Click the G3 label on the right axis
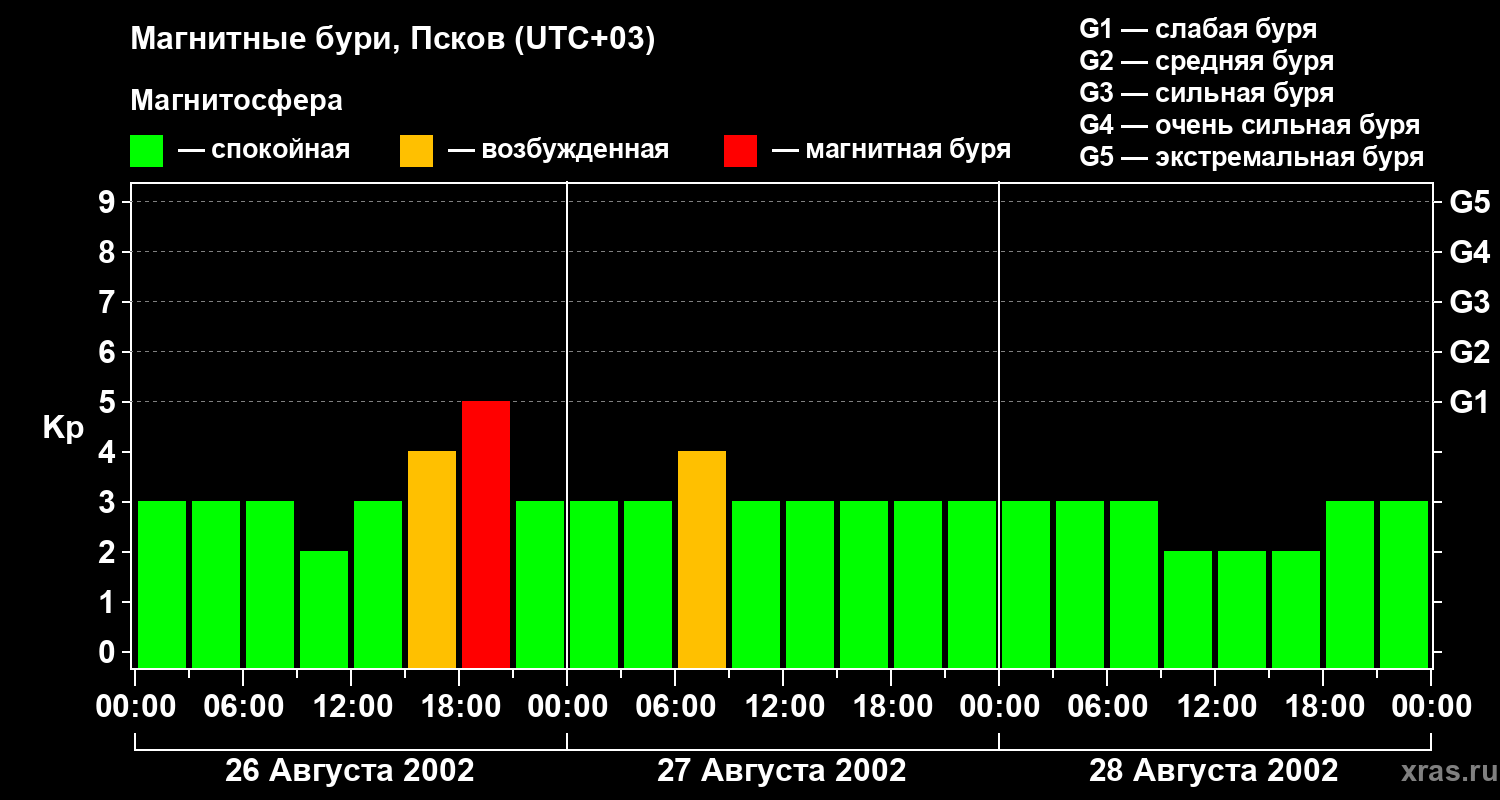 (x=1469, y=302)
